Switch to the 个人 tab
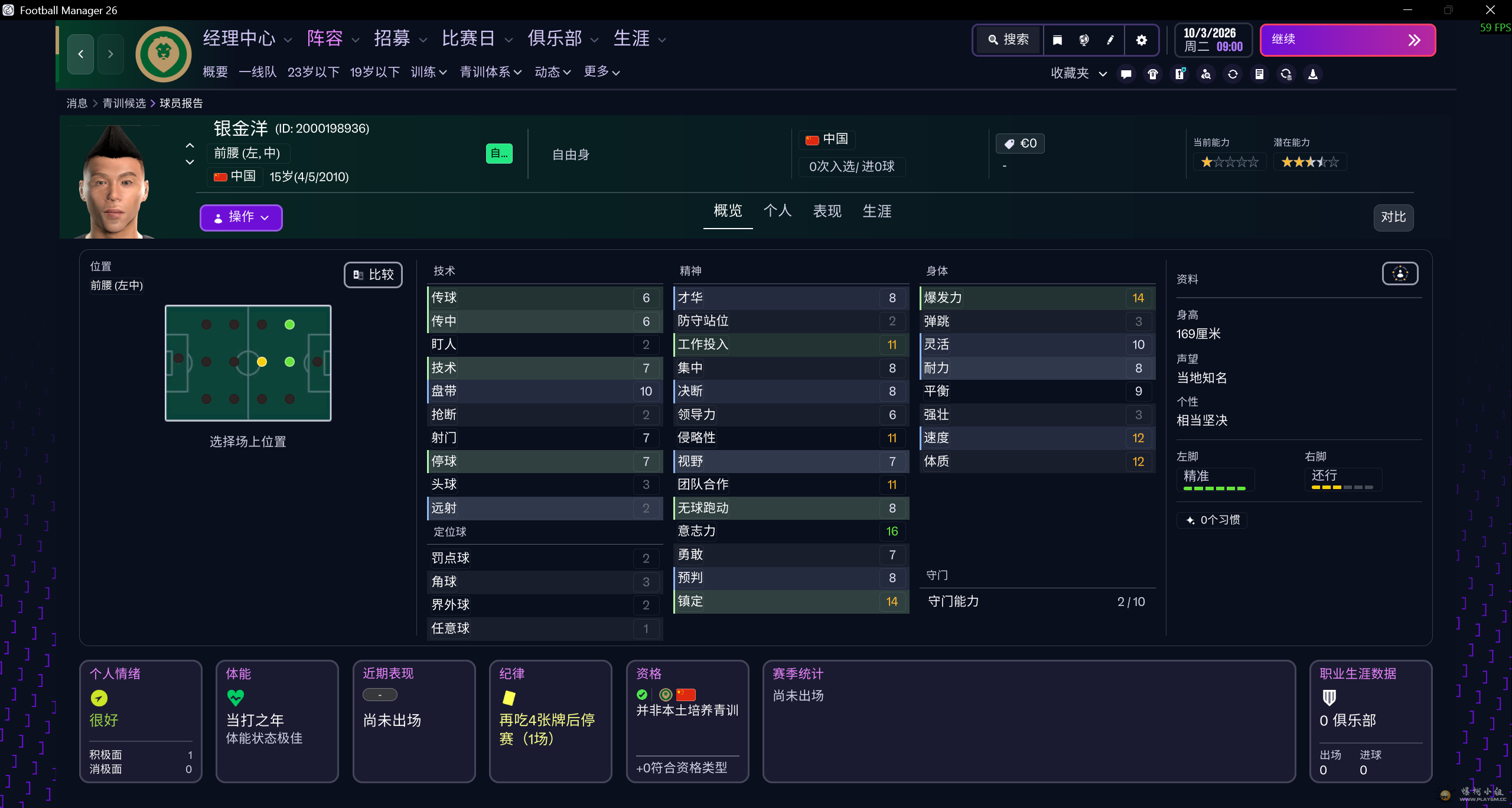 coord(777,211)
